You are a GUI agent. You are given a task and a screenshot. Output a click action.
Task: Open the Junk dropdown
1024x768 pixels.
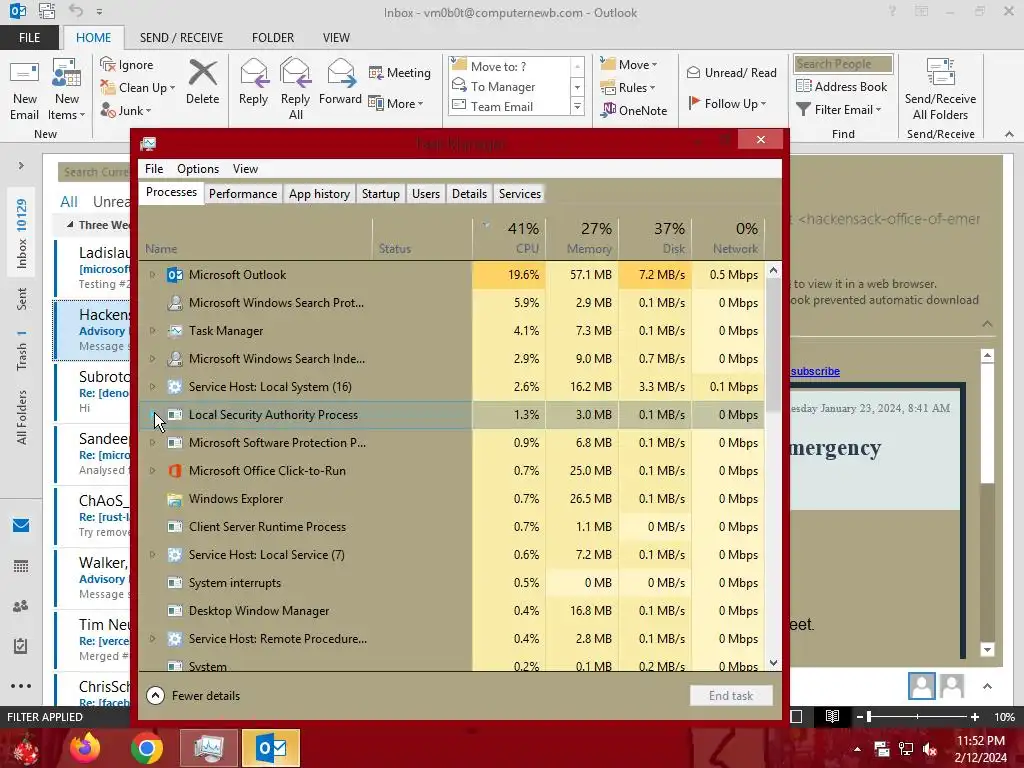[x=125, y=111]
